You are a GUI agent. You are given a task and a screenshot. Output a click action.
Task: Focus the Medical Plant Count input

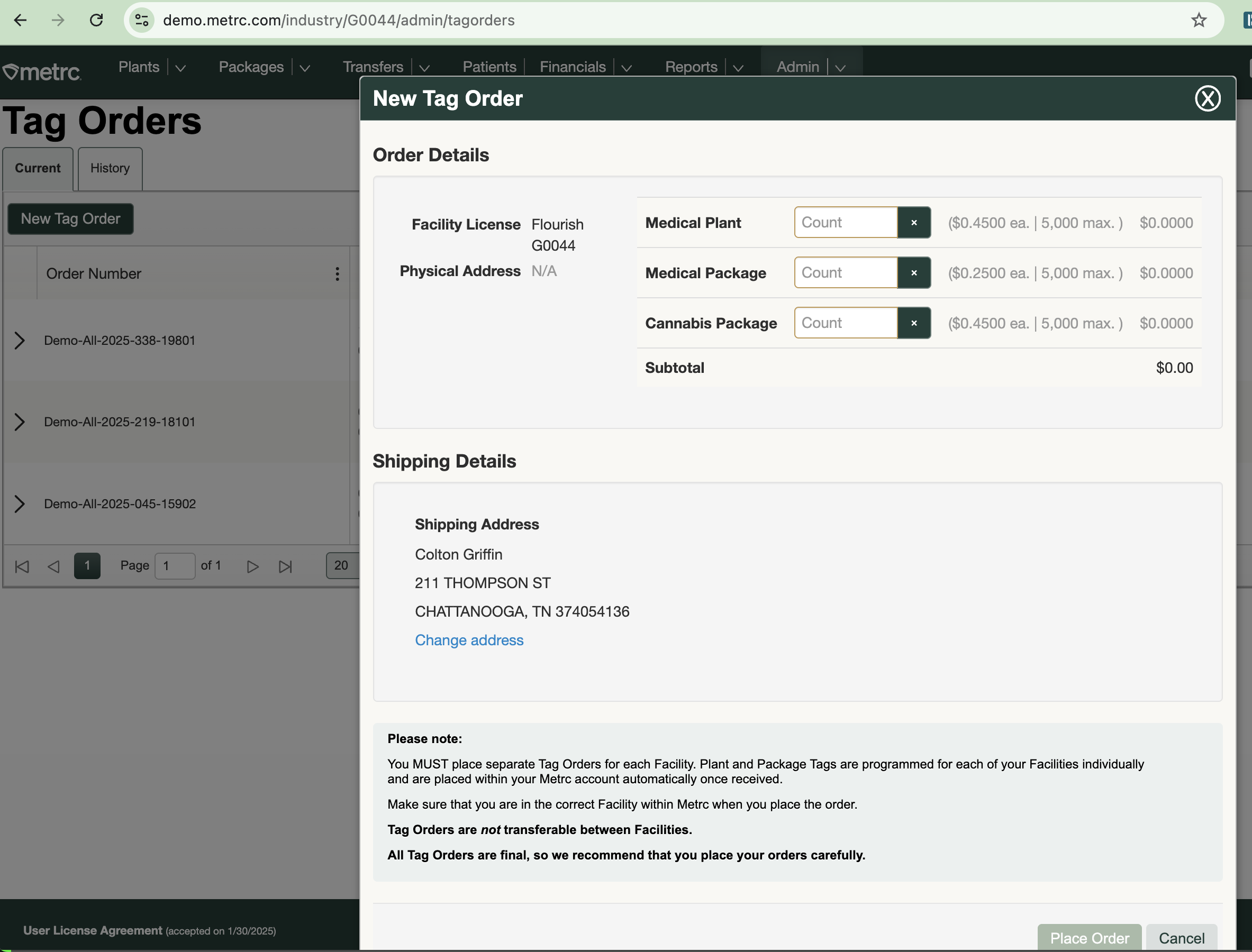point(845,223)
